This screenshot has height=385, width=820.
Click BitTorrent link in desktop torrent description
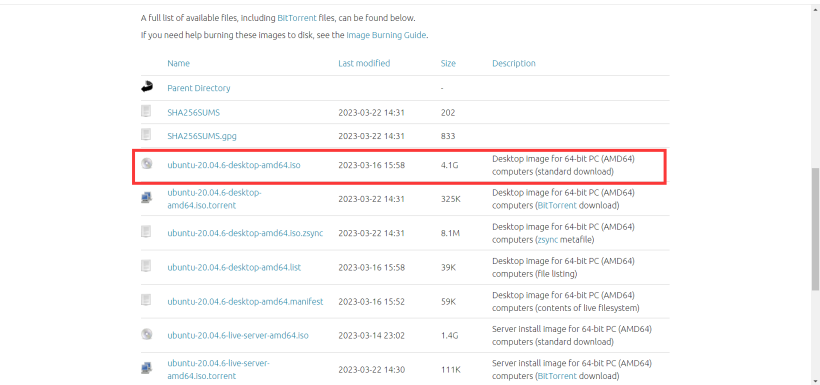point(557,206)
